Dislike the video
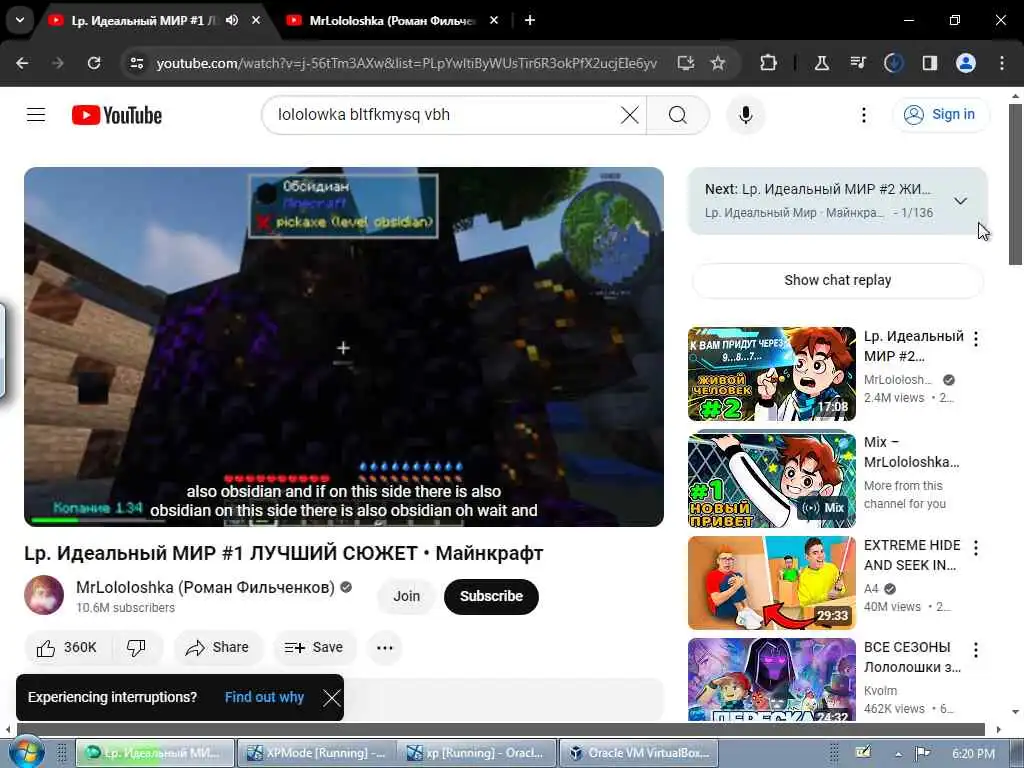The image size is (1024, 768). 136,647
